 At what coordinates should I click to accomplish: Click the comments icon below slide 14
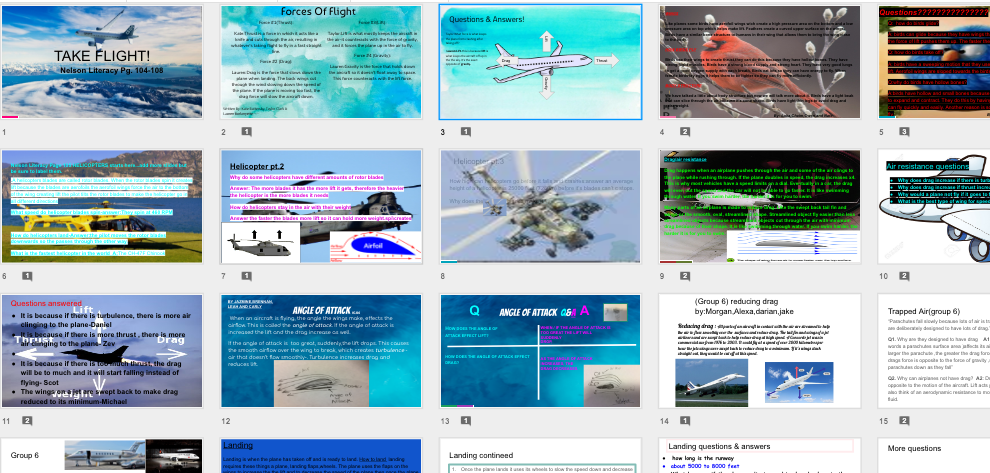click(685, 421)
